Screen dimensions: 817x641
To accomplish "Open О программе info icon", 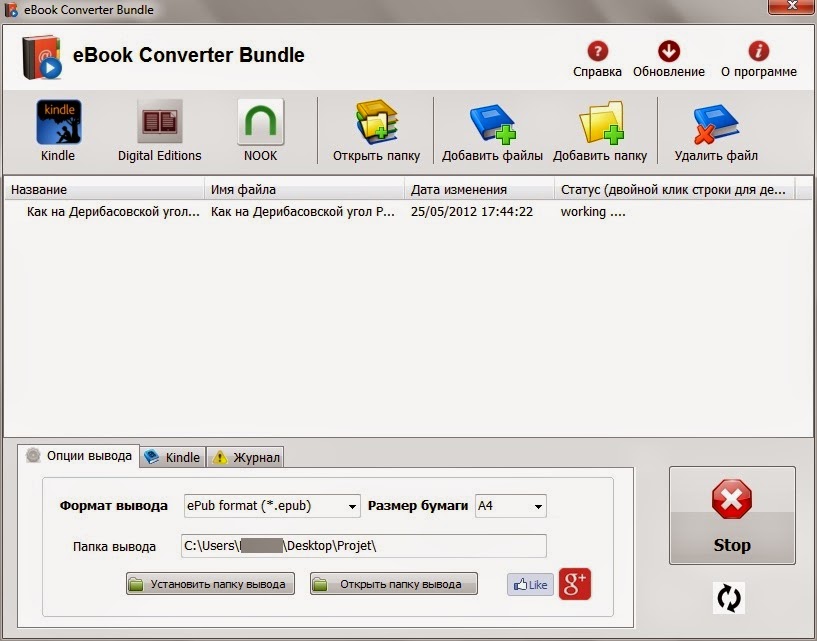I will (x=759, y=51).
